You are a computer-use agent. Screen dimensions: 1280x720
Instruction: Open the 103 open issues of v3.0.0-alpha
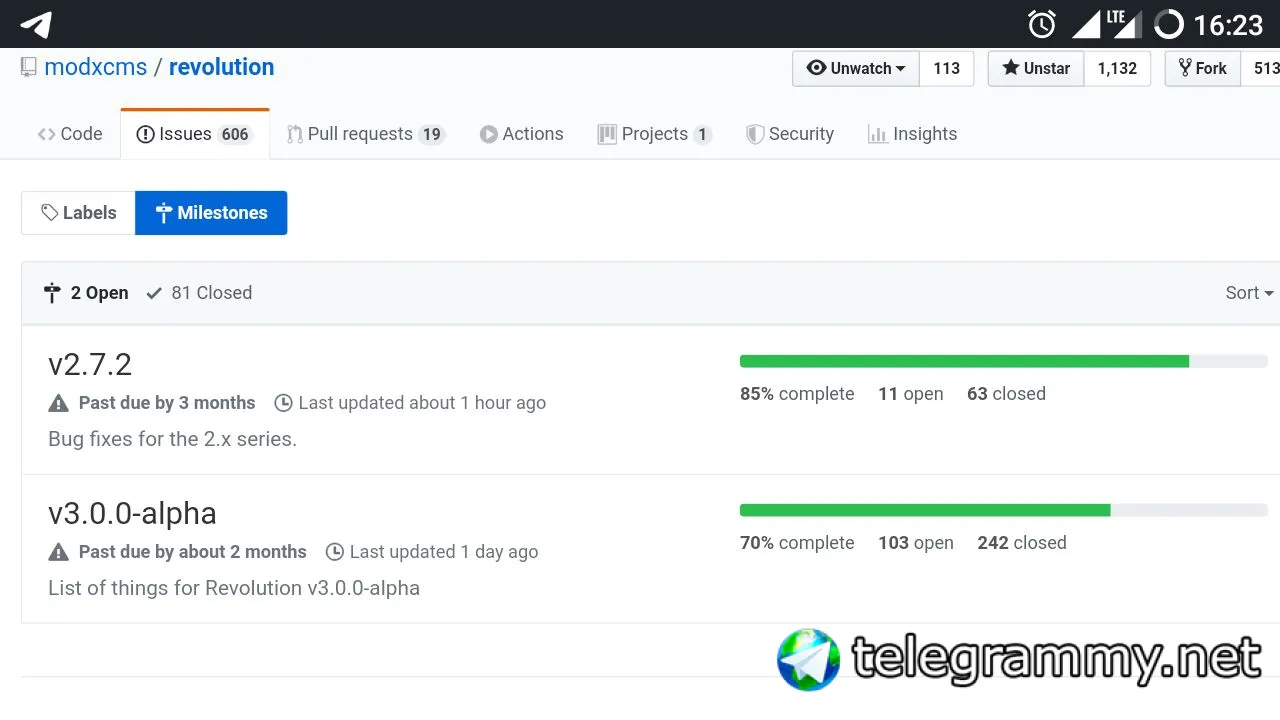916,543
